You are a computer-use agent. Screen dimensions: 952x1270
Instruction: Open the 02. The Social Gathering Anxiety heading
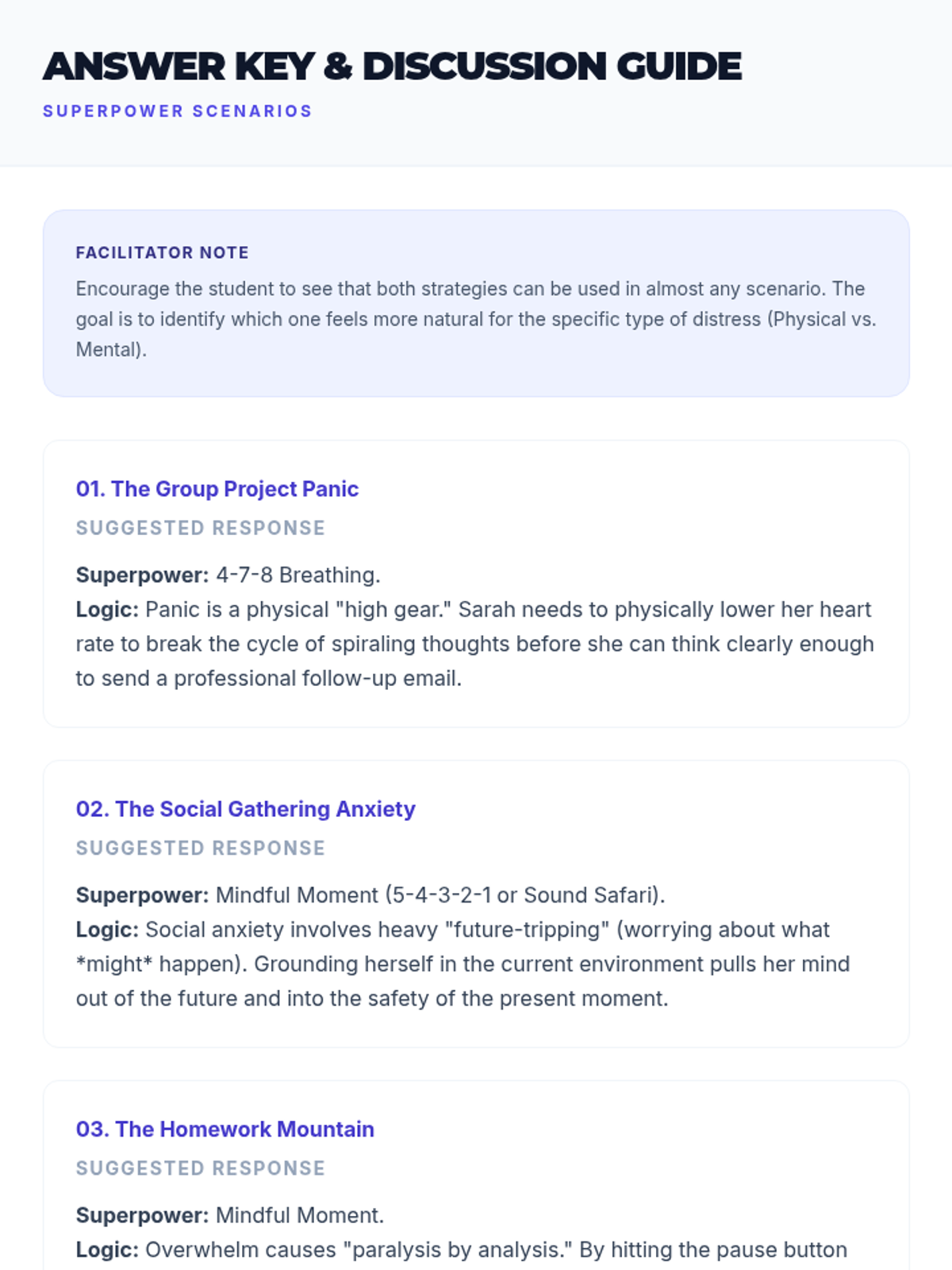click(246, 809)
